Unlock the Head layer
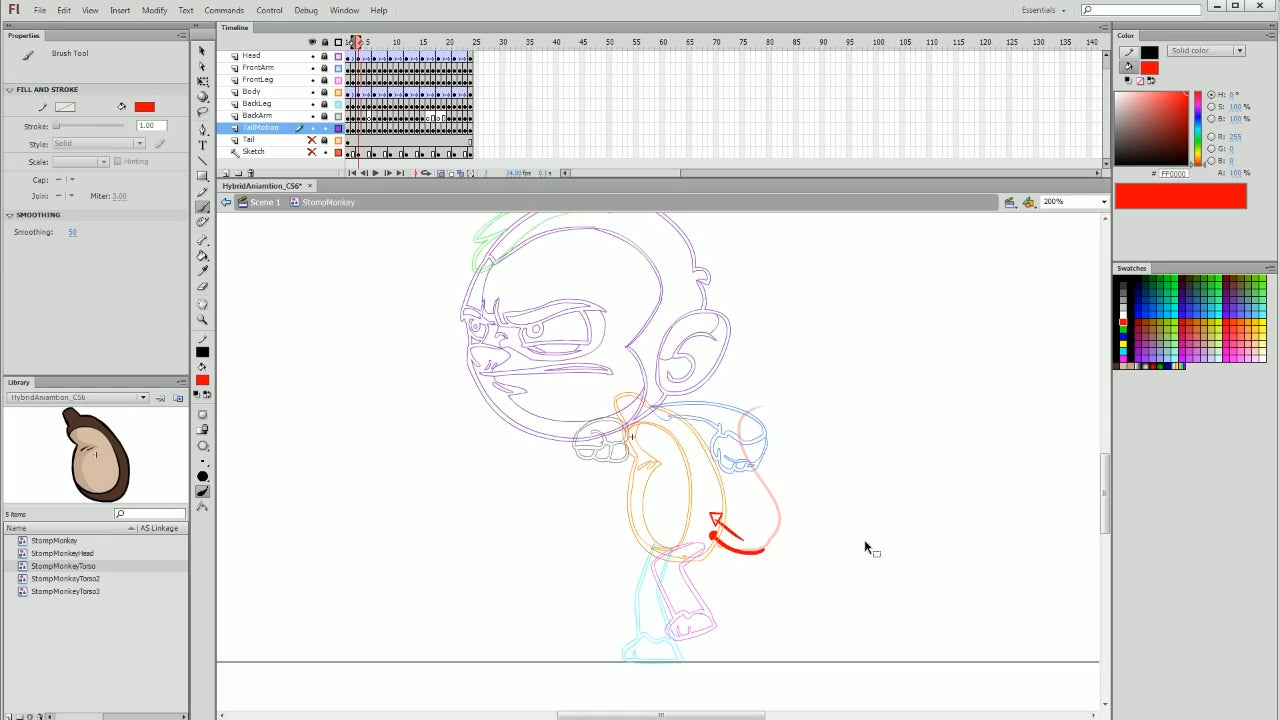This screenshot has width=1280, height=720. (324, 56)
